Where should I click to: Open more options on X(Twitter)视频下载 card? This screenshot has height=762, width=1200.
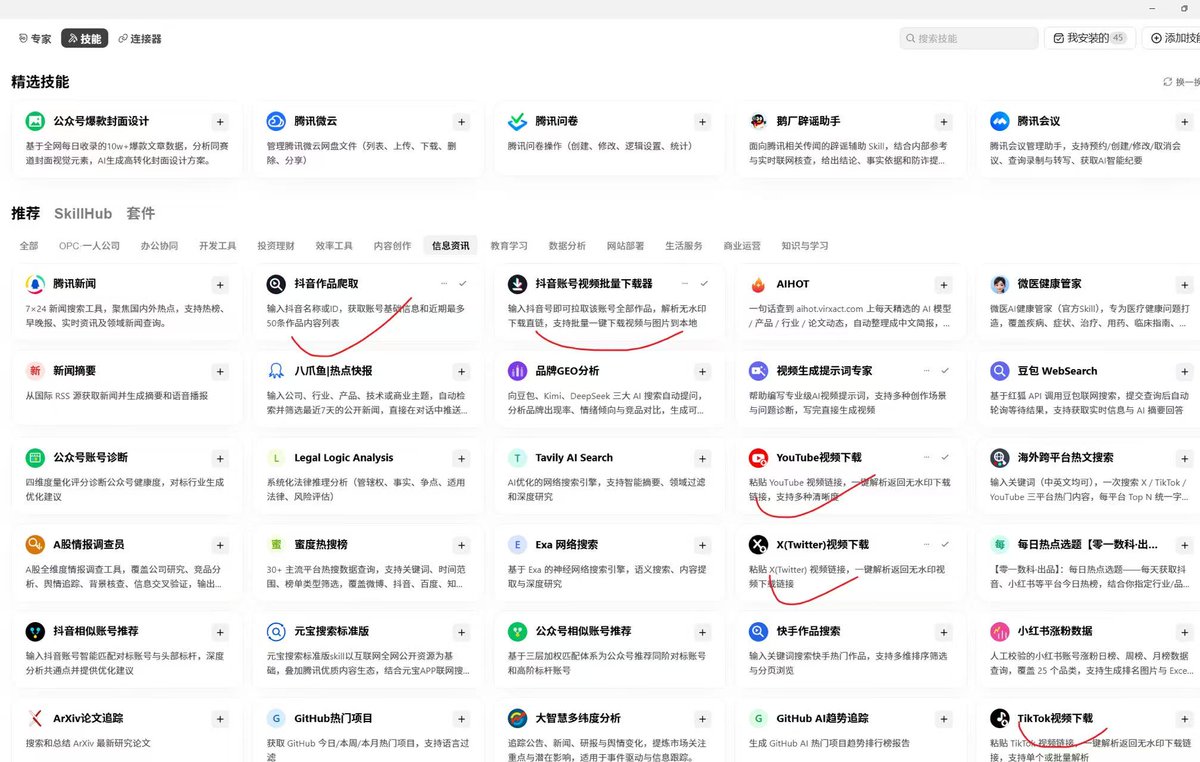point(927,544)
